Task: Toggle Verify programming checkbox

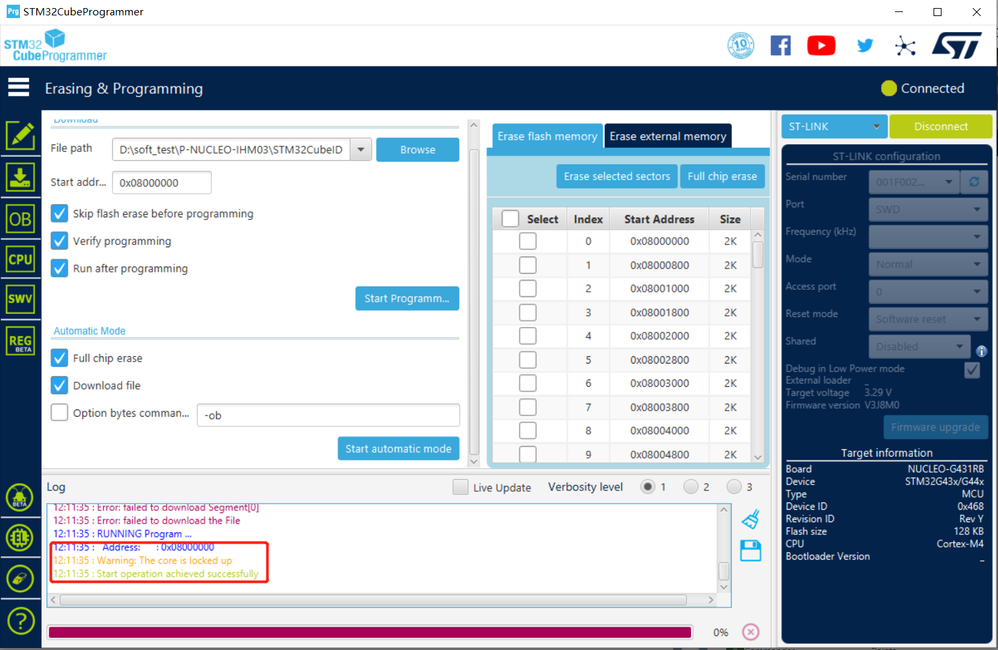Action: pos(59,241)
